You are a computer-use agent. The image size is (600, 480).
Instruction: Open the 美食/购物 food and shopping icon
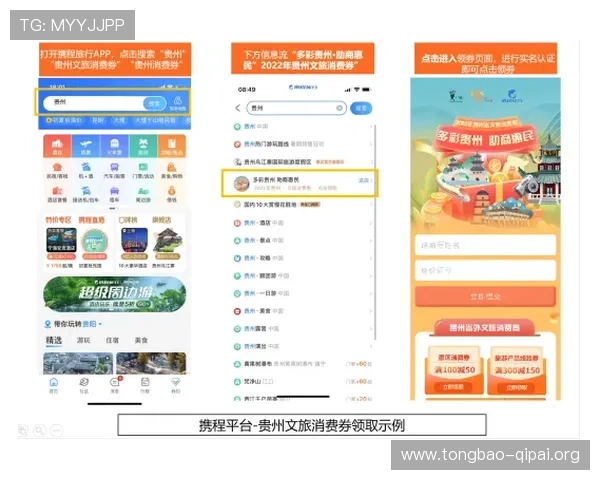[x=172, y=170]
